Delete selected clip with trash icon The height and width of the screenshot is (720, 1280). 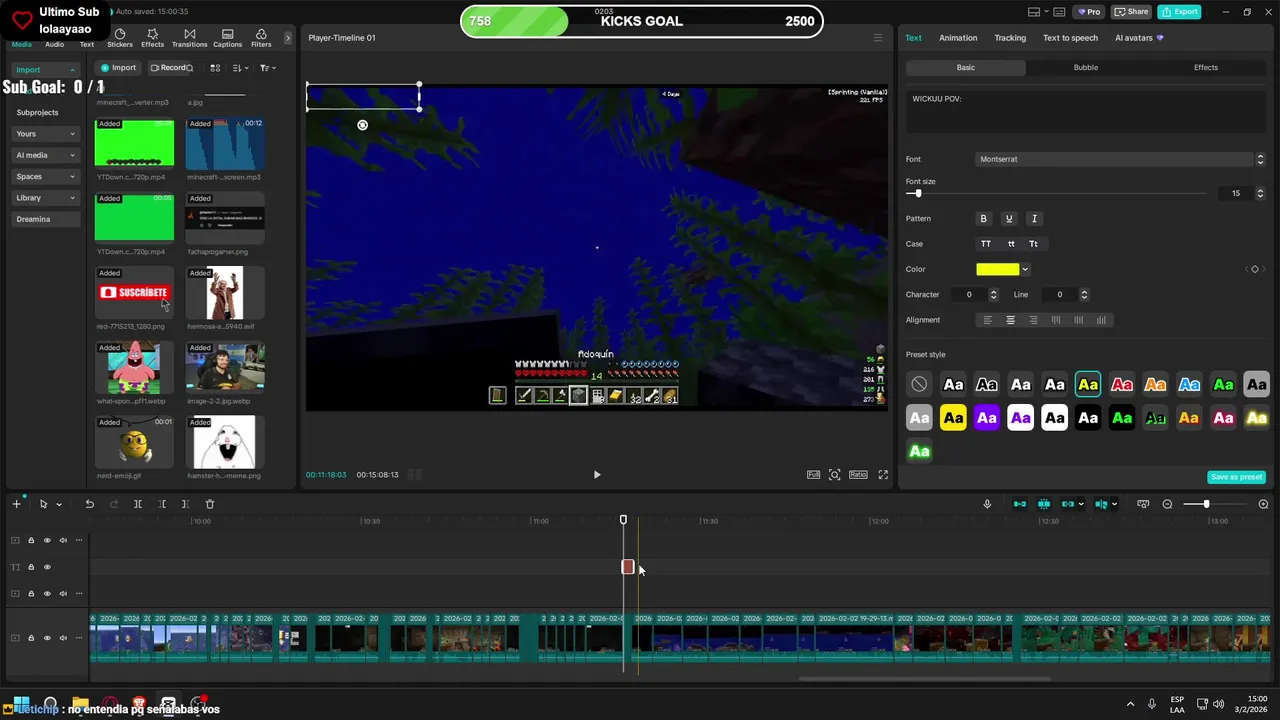point(209,504)
